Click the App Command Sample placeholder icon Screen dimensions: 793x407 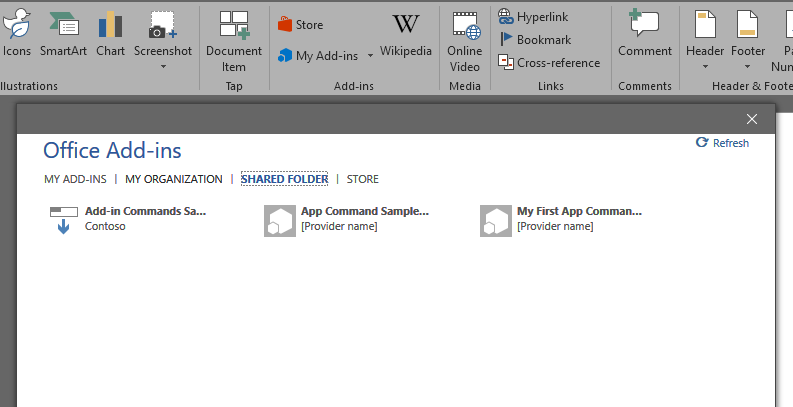280,221
